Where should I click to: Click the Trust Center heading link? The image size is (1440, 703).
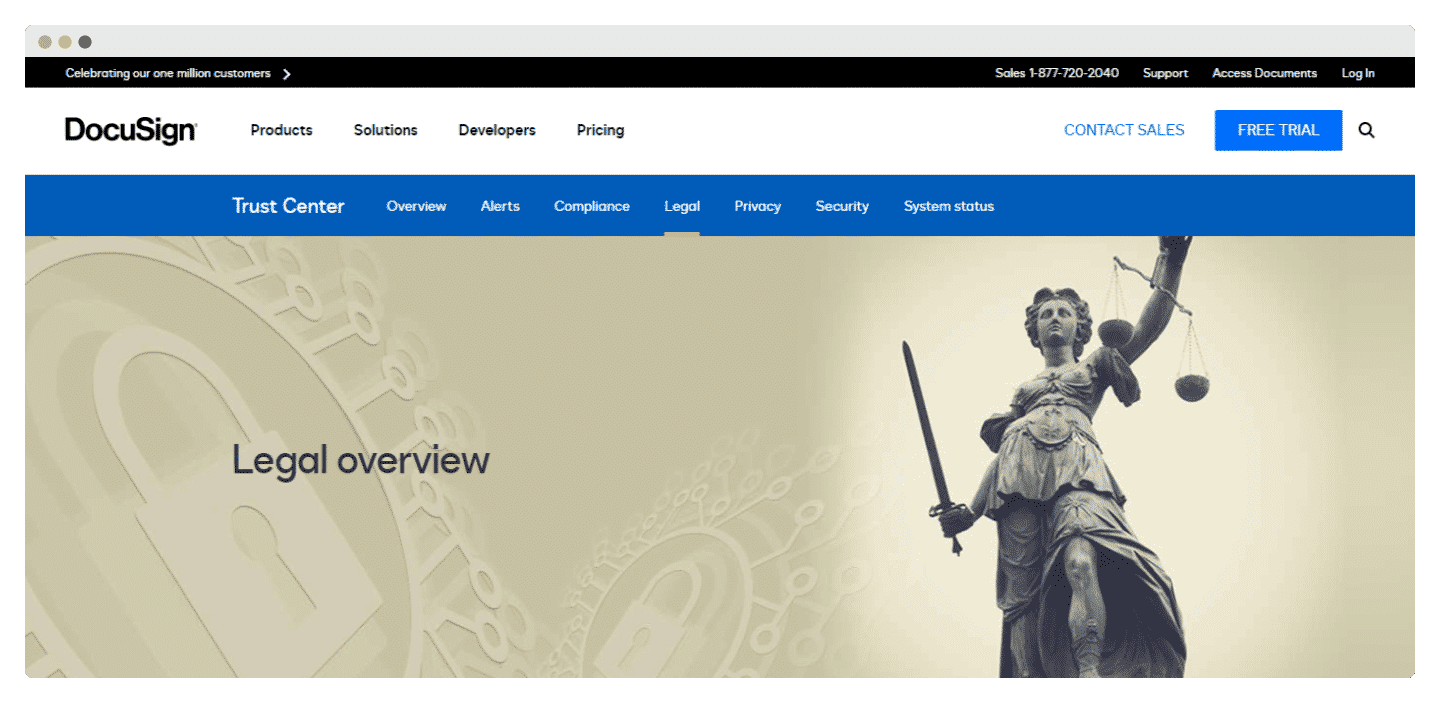click(288, 206)
